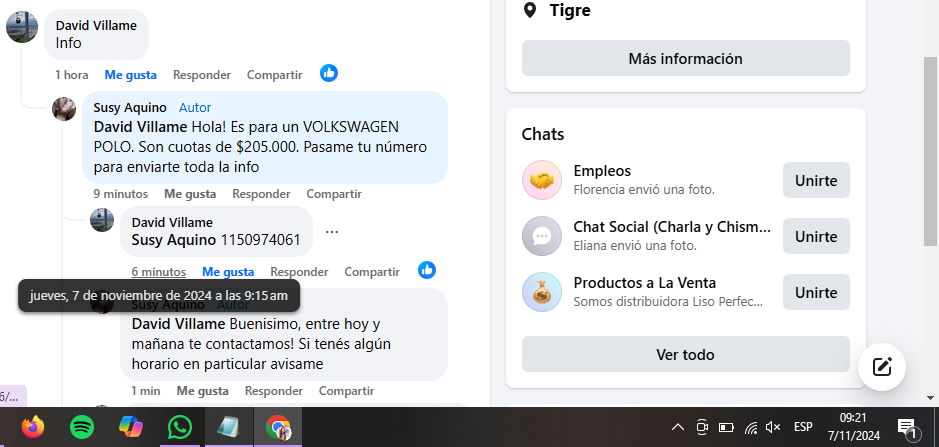Open the Productos a La Venta money-bag icon

pos(542,292)
